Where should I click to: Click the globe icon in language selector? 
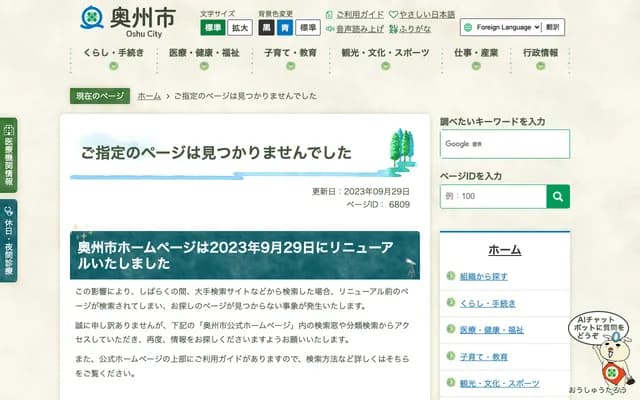pos(468,27)
